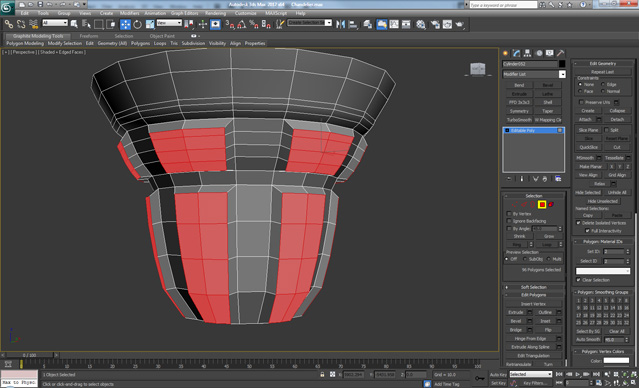Go to the start frame

point(559,374)
